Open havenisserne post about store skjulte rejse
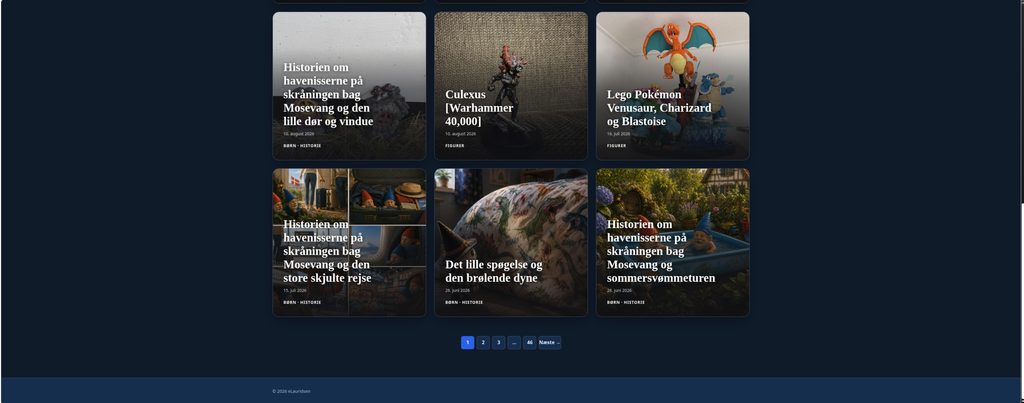Image resolution: width=1024 pixels, height=403 pixels. [x=327, y=251]
